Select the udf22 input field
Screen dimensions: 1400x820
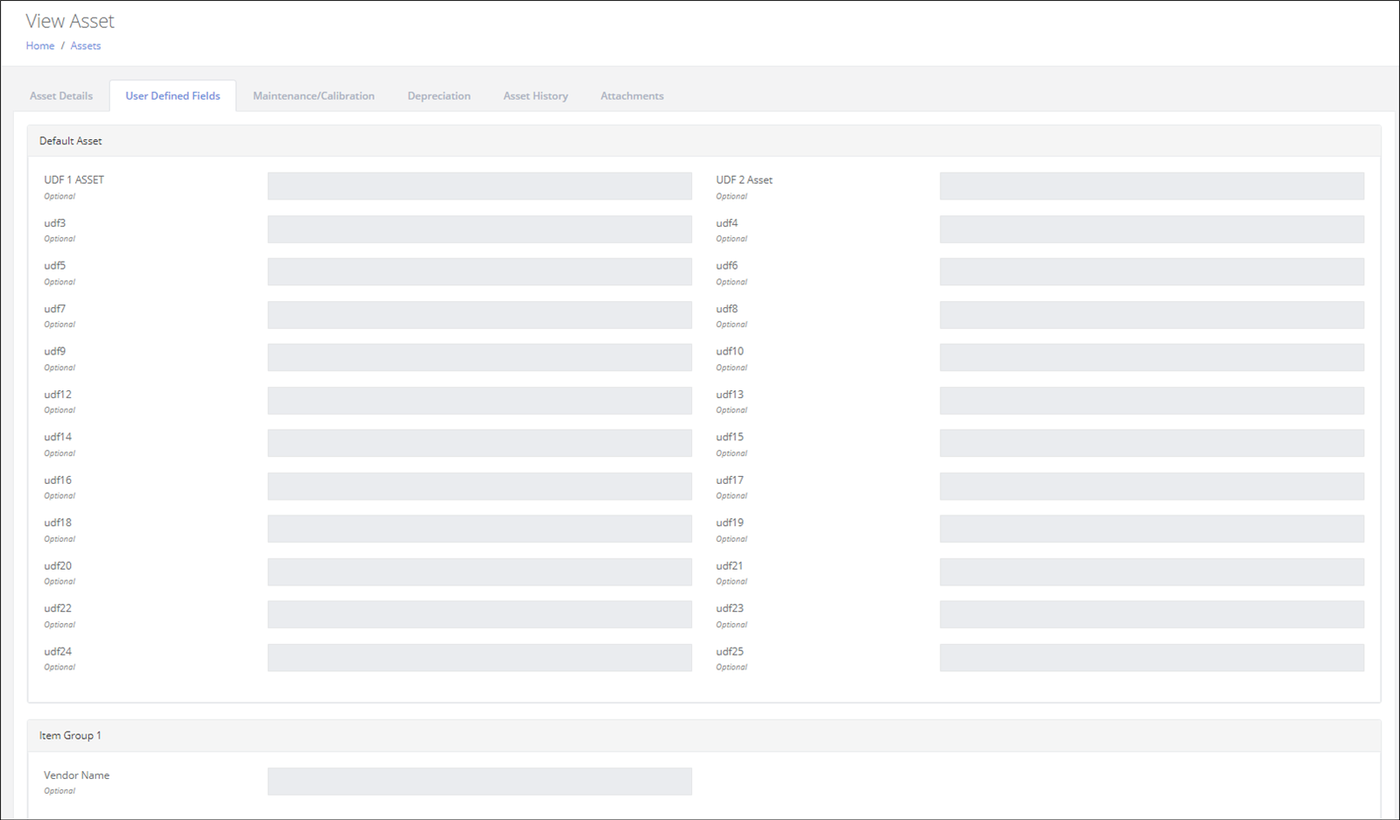480,615
